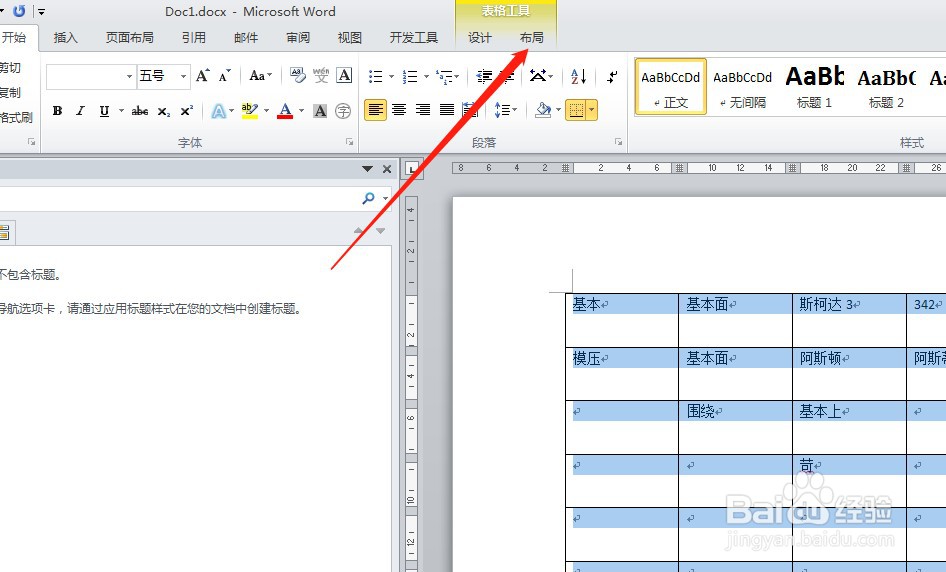
Task: Click navigation search input field
Action: coord(179,199)
